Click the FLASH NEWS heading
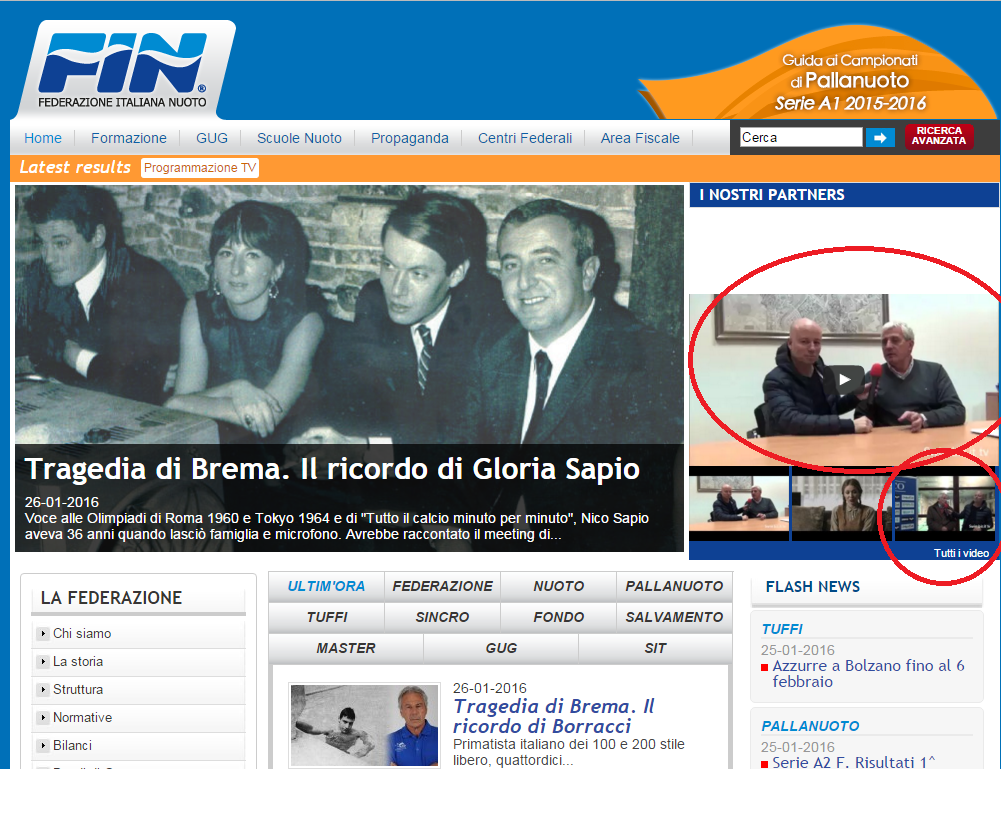Image resolution: width=1001 pixels, height=819 pixels. 813,587
